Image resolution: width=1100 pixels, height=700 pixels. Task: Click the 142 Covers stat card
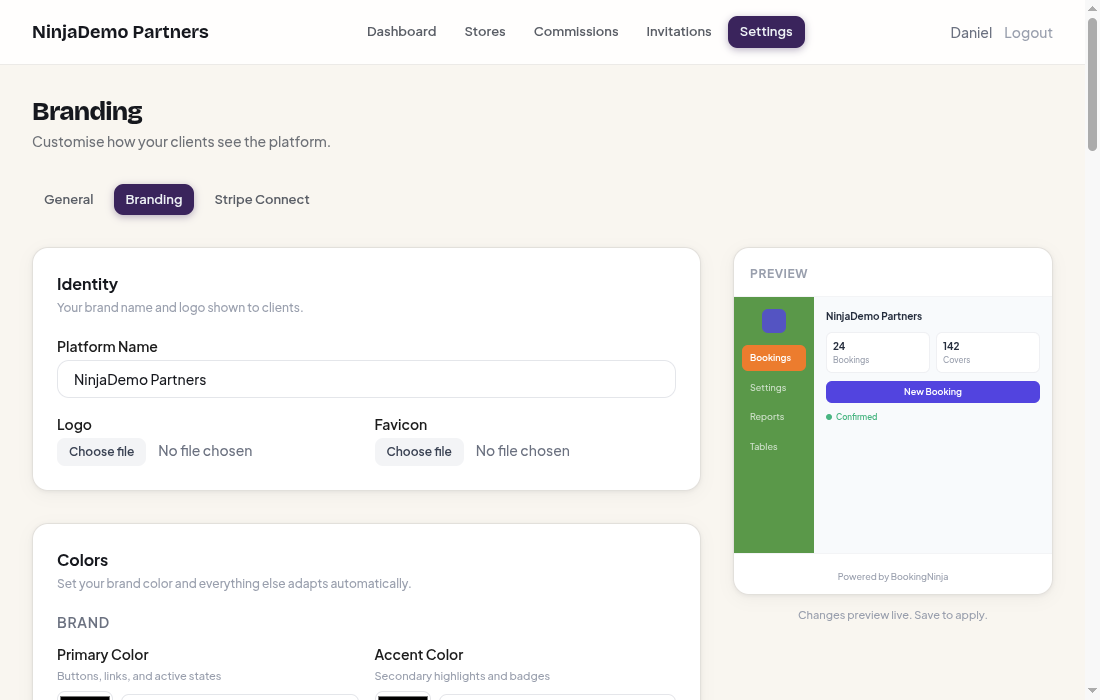pos(988,352)
